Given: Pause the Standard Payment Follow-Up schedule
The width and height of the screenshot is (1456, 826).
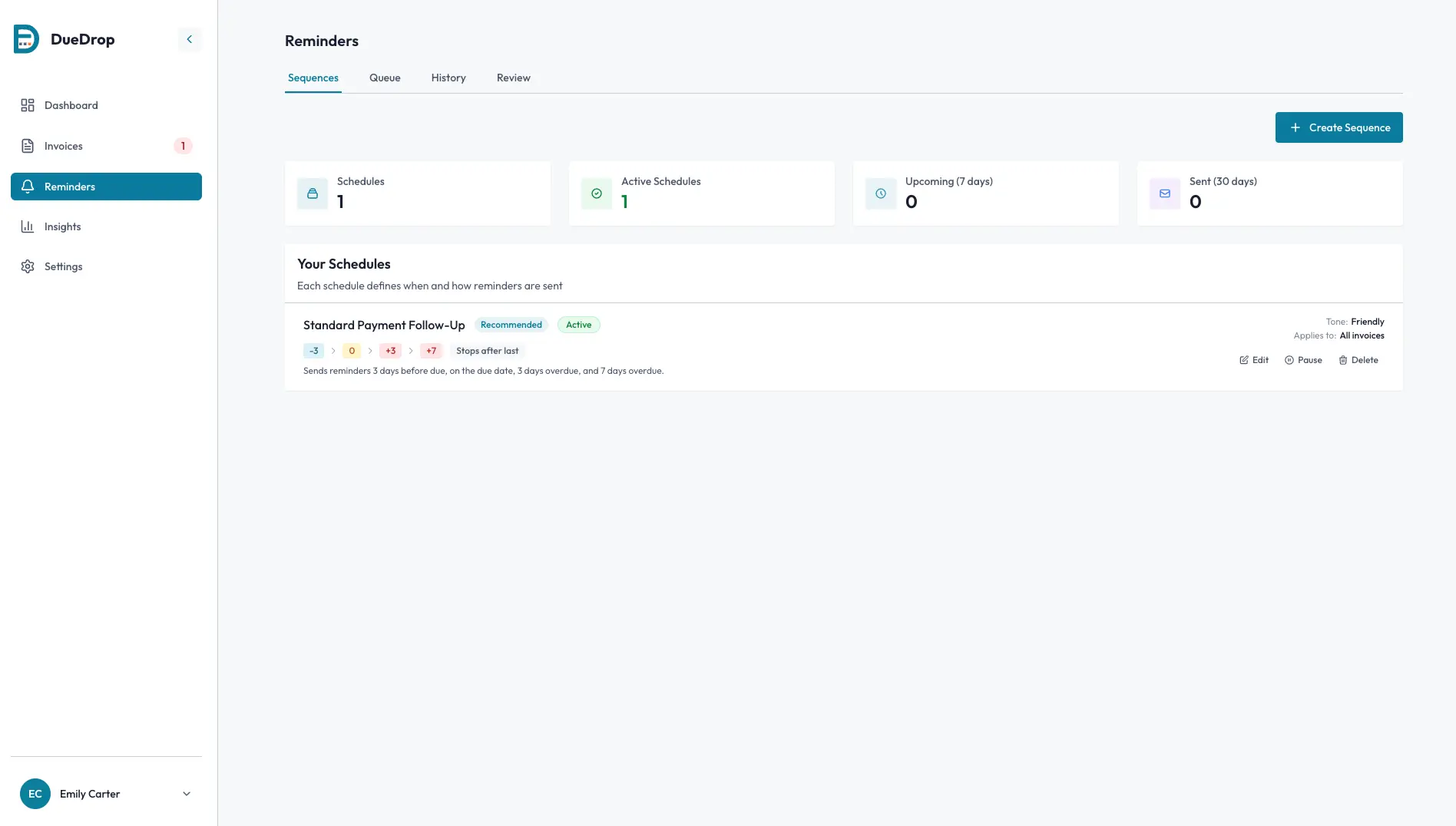Looking at the screenshot, I should (x=1303, y=360).
